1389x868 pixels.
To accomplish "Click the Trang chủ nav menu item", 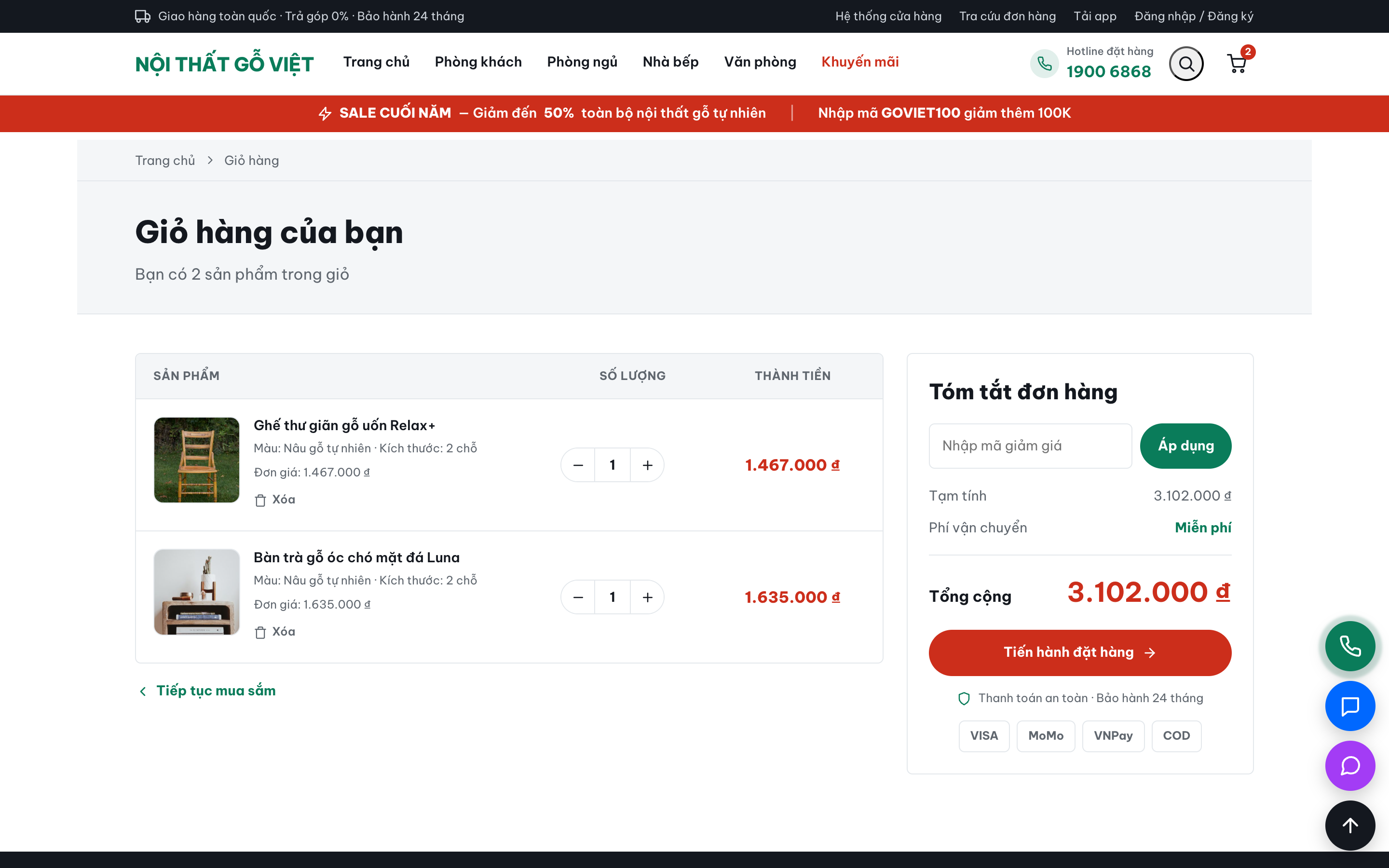I will click(377, 62).
